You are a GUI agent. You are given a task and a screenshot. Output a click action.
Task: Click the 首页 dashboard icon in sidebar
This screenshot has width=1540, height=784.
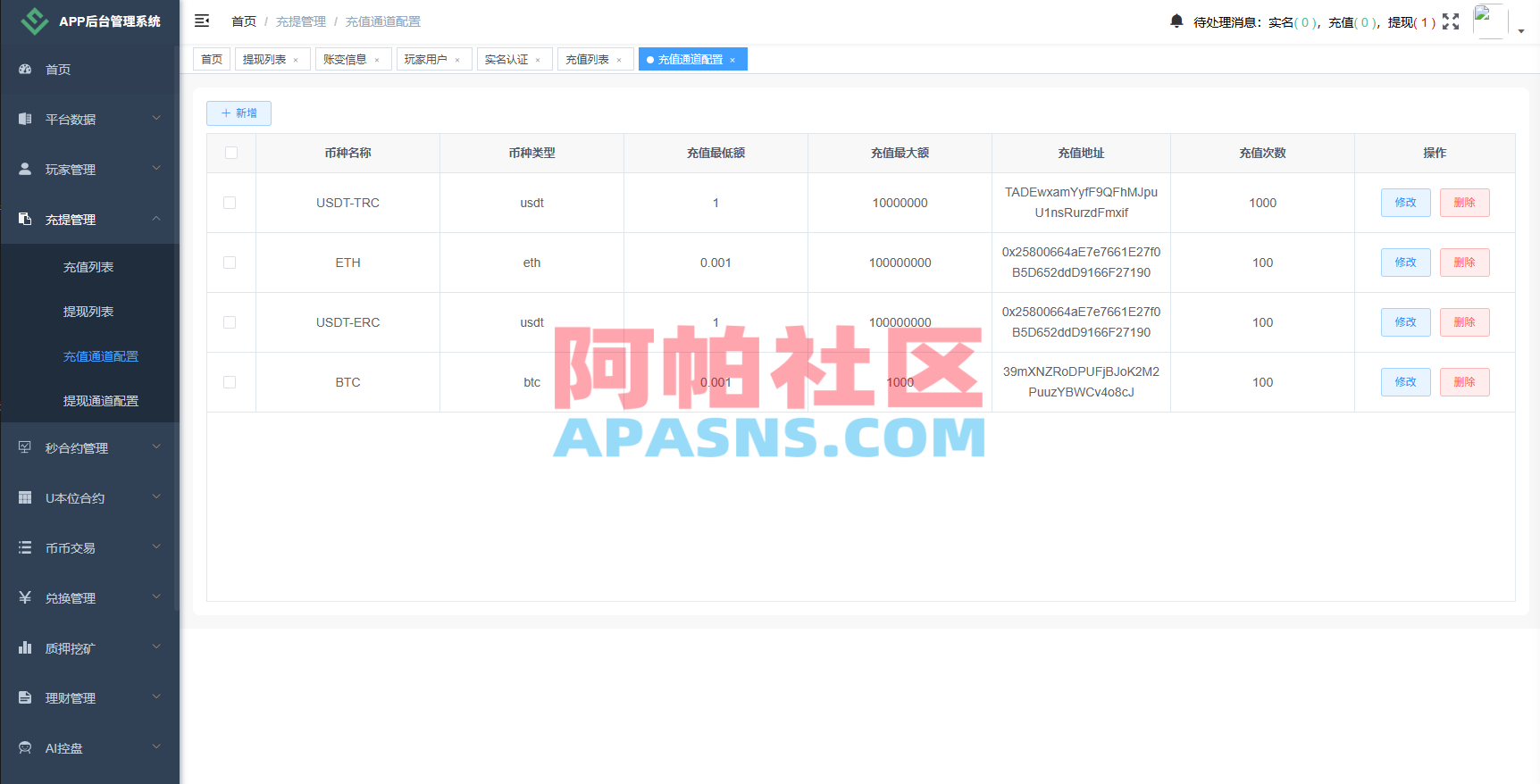[25, 69]
